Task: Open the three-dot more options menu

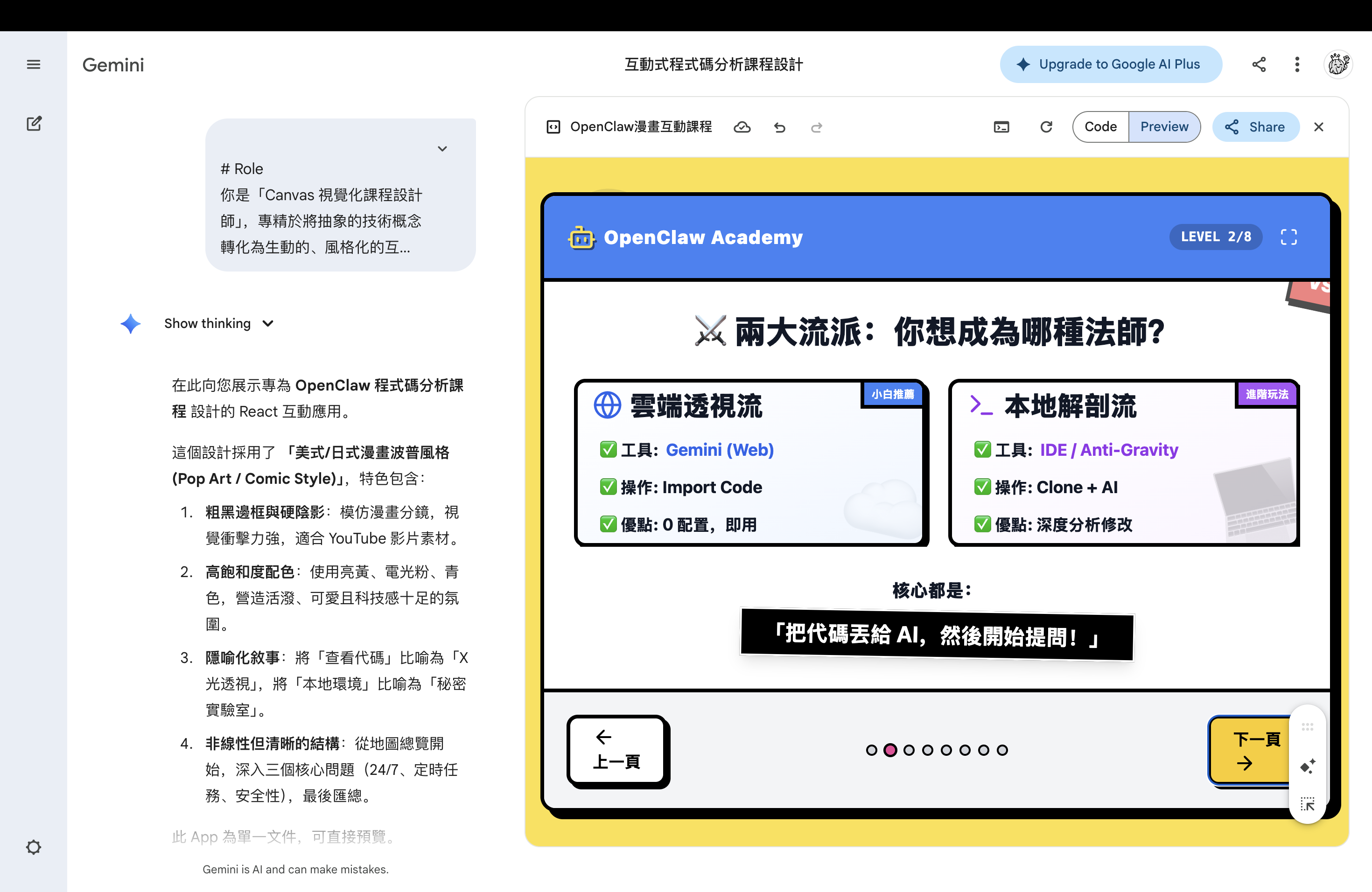Action: [1296, 64]
